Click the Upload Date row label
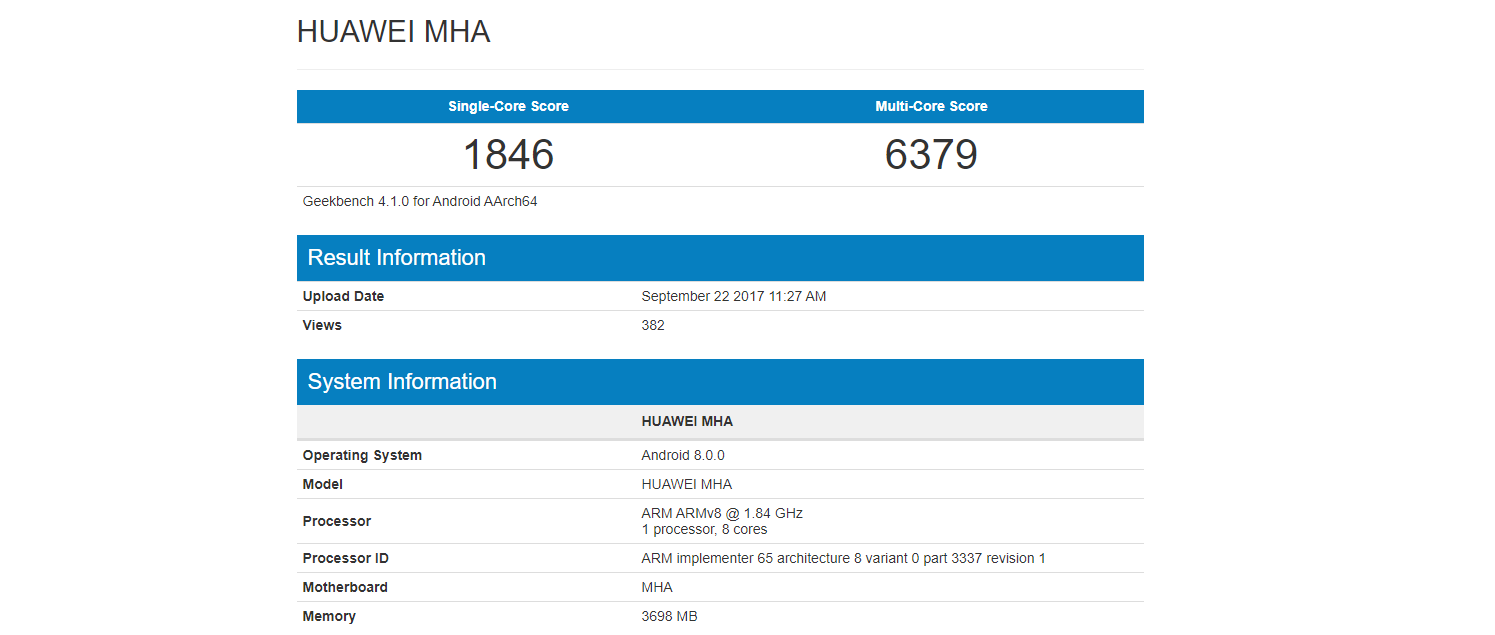Screen dimensions: 1495x635 pos(343,296)
